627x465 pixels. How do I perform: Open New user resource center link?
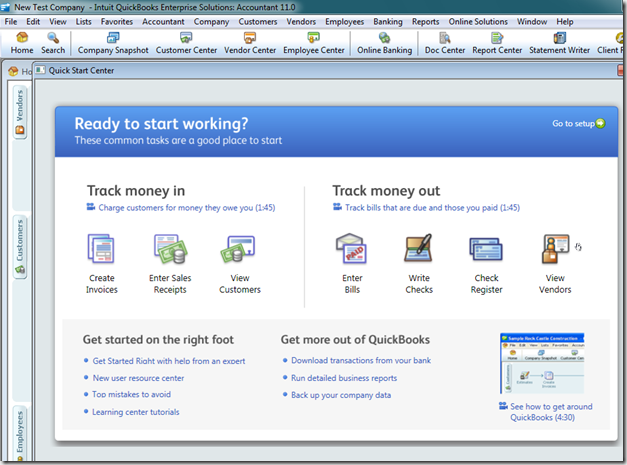pyautogui.click(x=138, y=378)
